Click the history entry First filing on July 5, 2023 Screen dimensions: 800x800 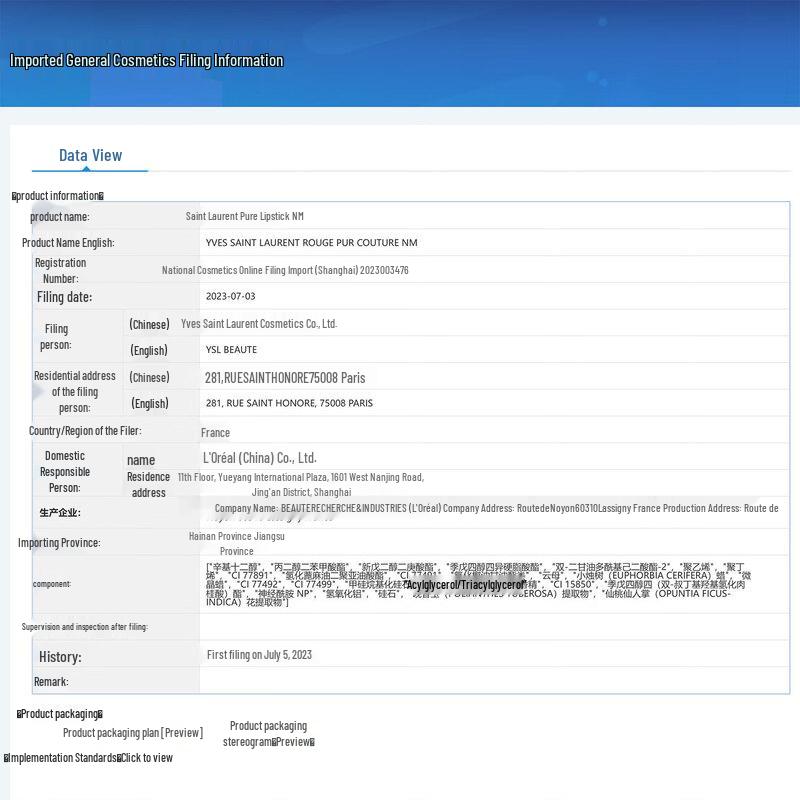(x=259, y=655)
